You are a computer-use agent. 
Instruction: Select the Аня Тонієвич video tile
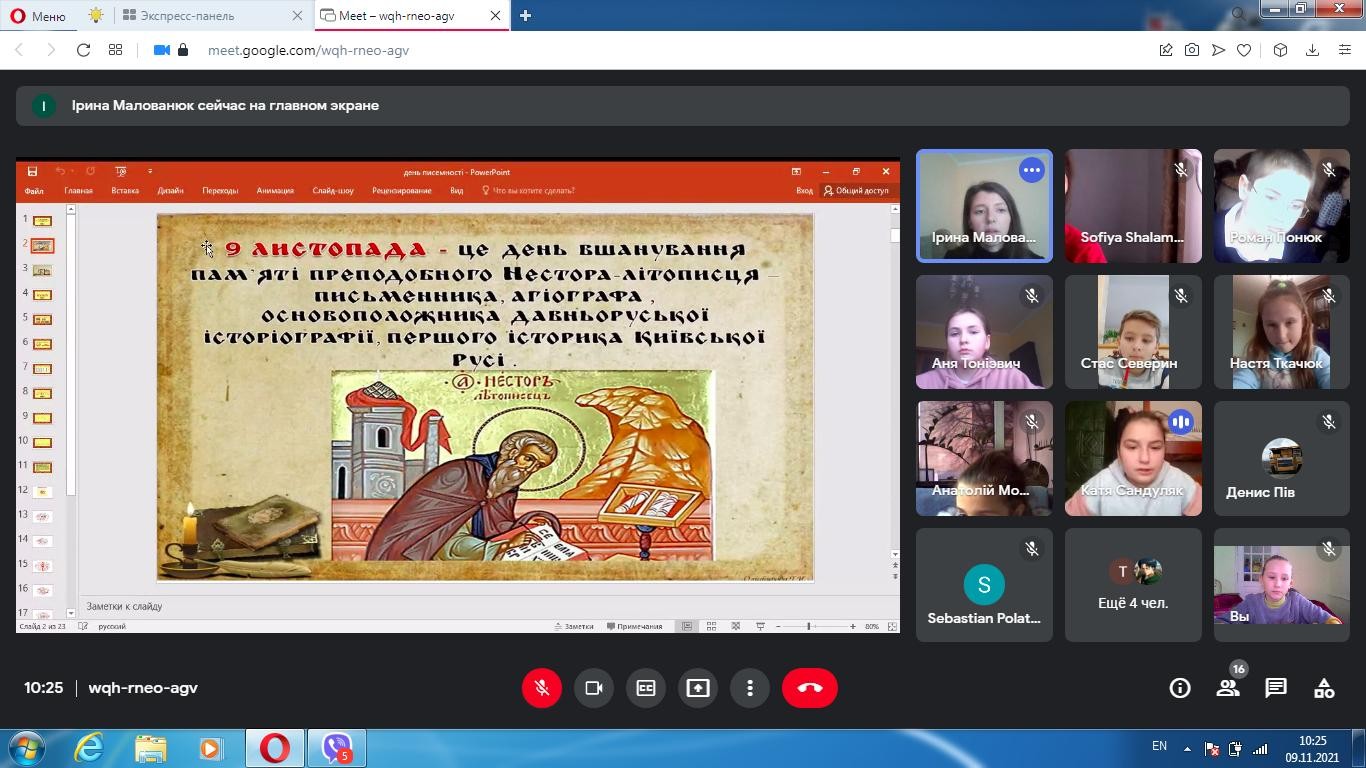(x=984, y=332)
